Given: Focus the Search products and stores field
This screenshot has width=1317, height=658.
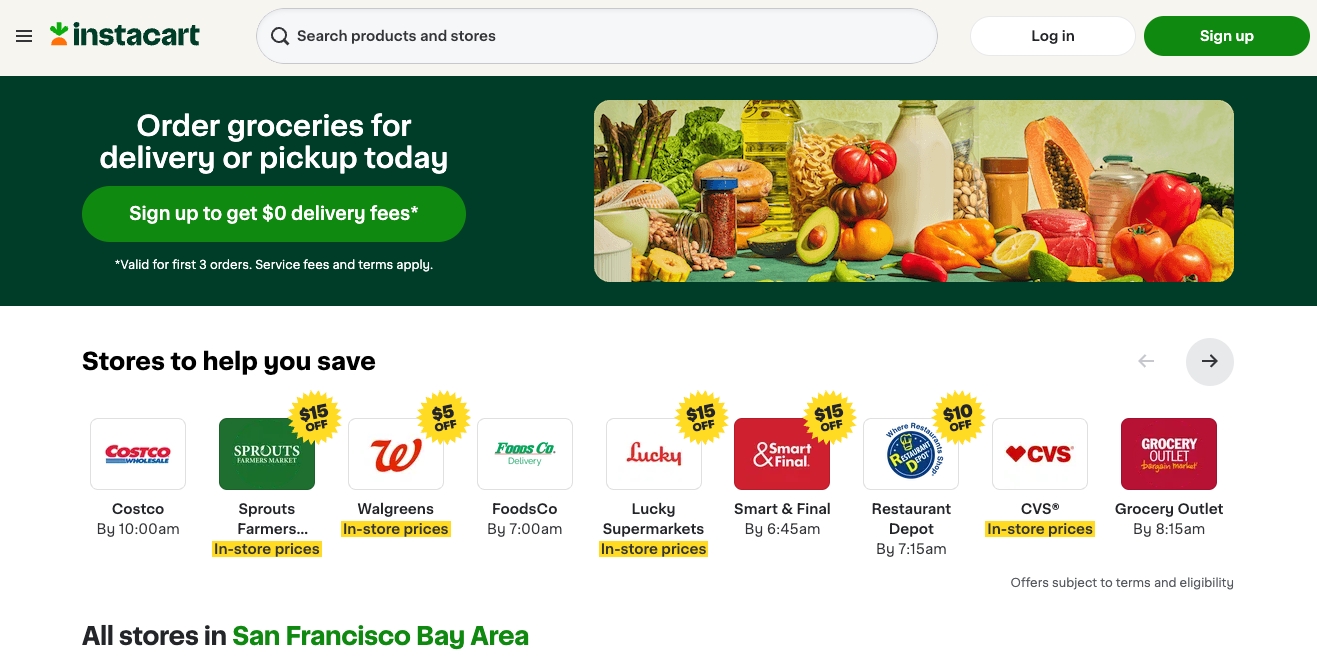Looking at the screenshot, I should point(597,36).
